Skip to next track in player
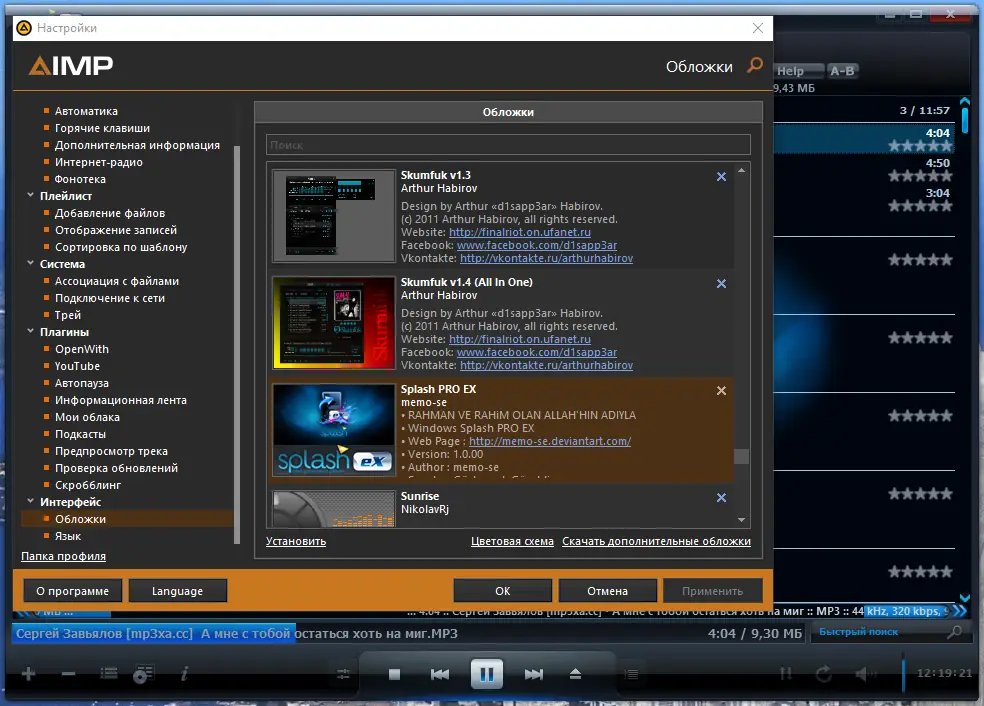This screenshot has width=984, height=706. click(533, 675)
